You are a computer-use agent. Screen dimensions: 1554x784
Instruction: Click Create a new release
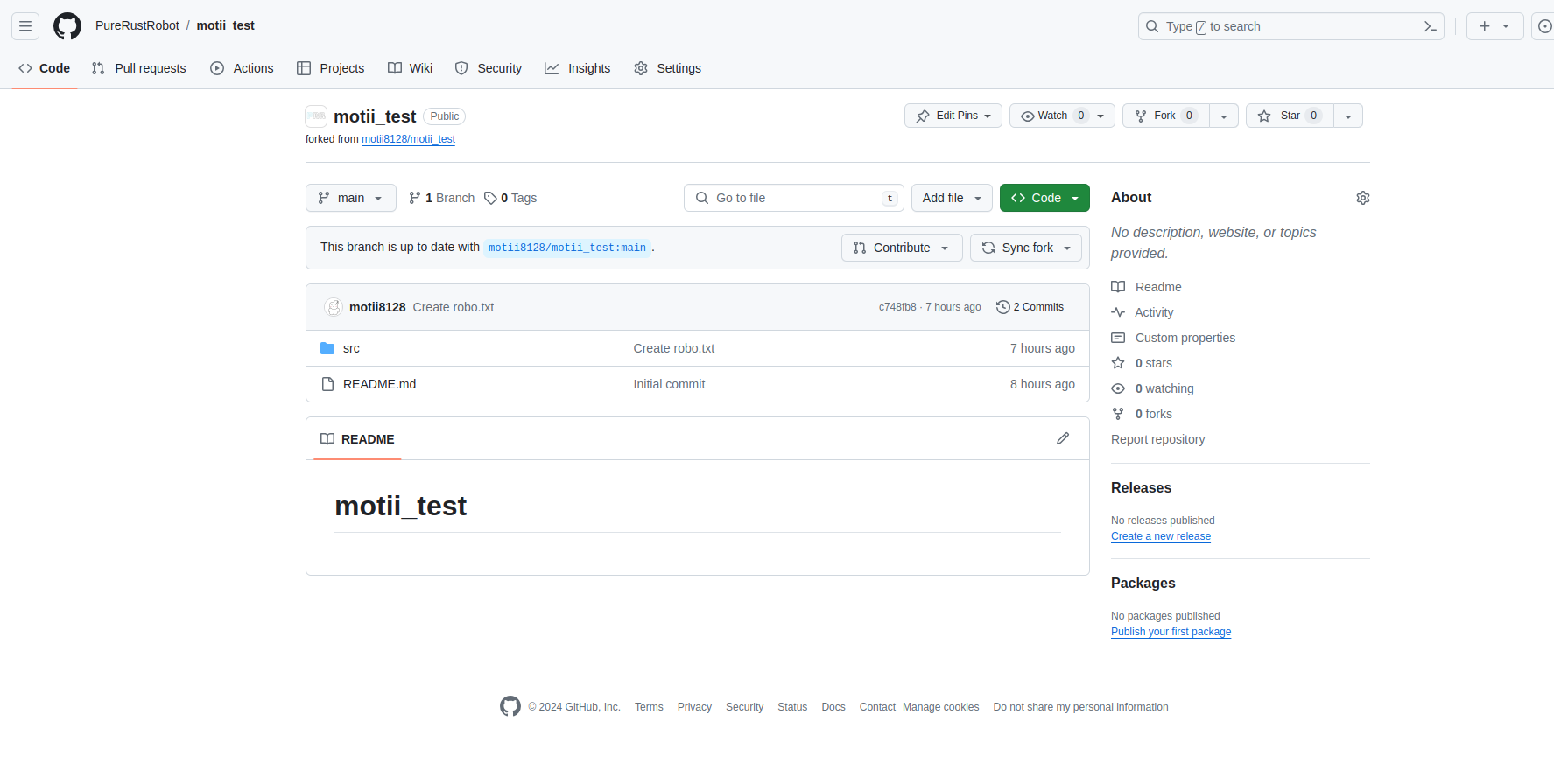1161,536
